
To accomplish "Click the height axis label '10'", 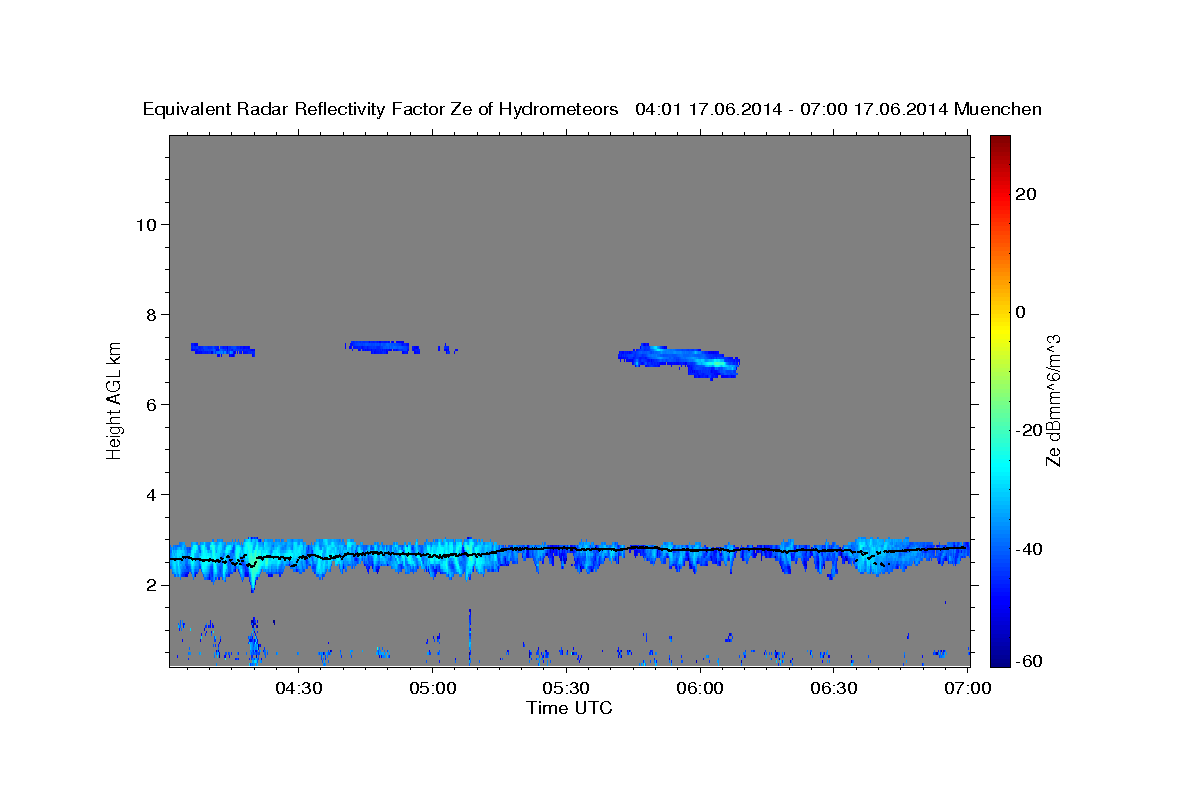I will click(145, 224).
